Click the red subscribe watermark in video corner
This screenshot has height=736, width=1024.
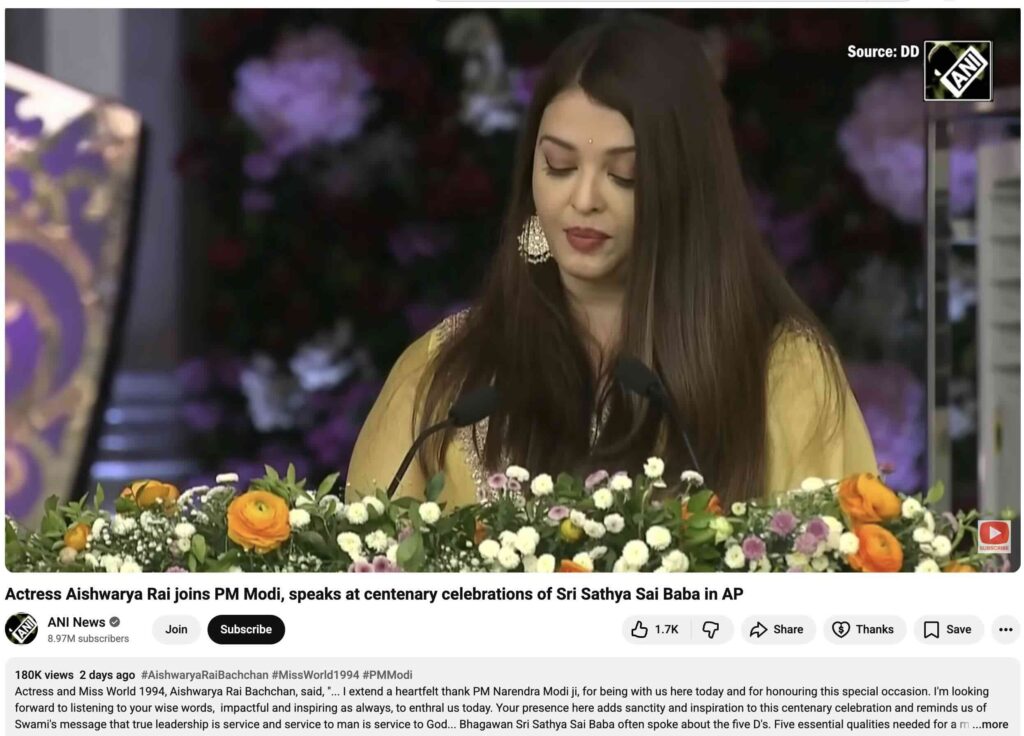(x=993, y=536)
